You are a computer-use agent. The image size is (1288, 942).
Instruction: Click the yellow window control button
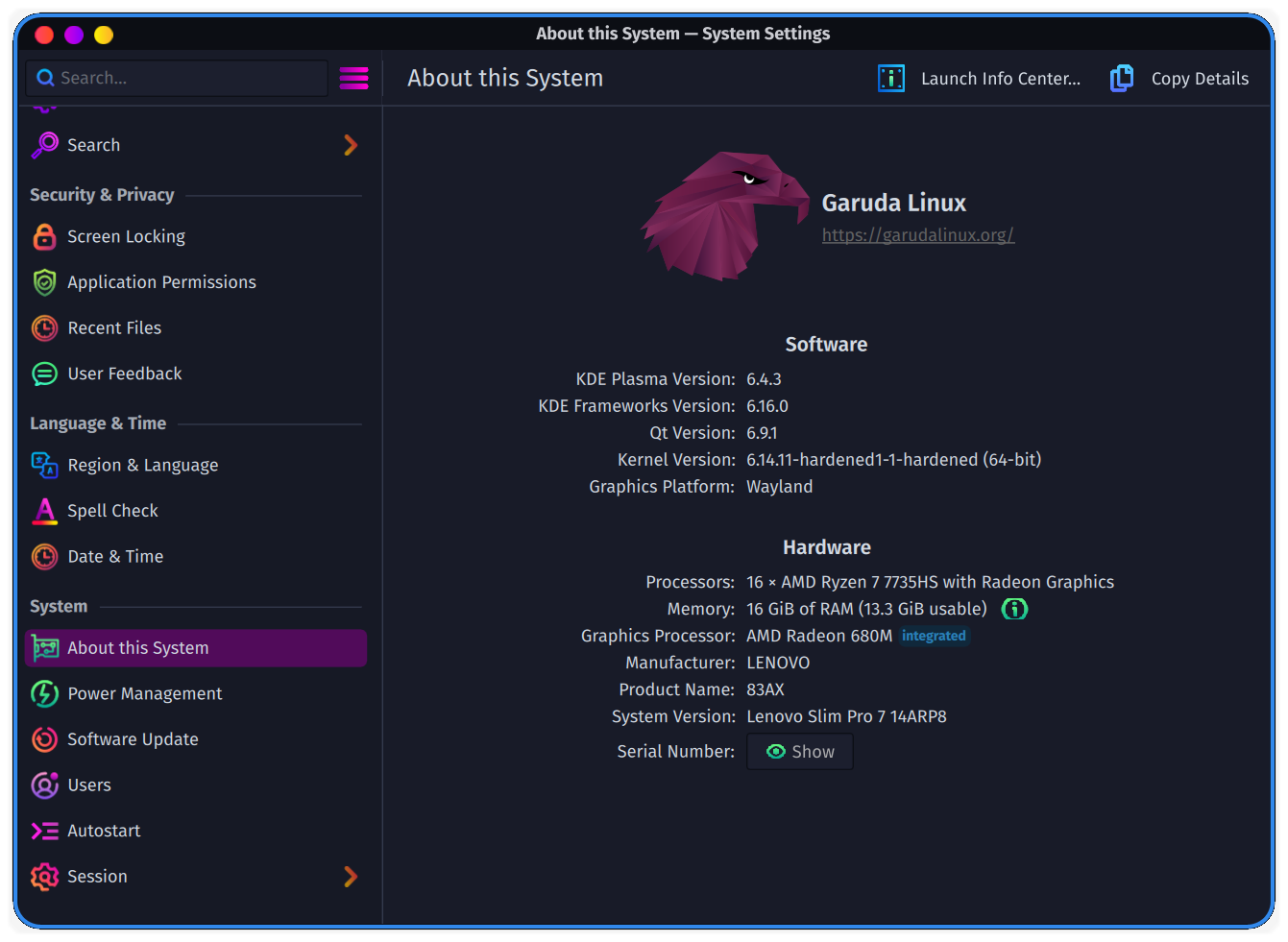(104, 35)
